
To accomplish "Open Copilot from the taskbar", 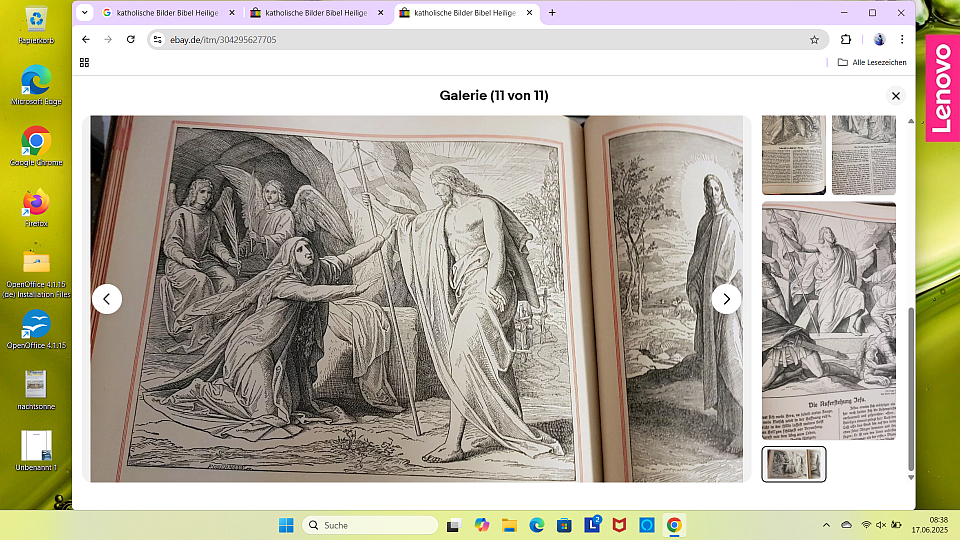I will click(x=481, y=525).
